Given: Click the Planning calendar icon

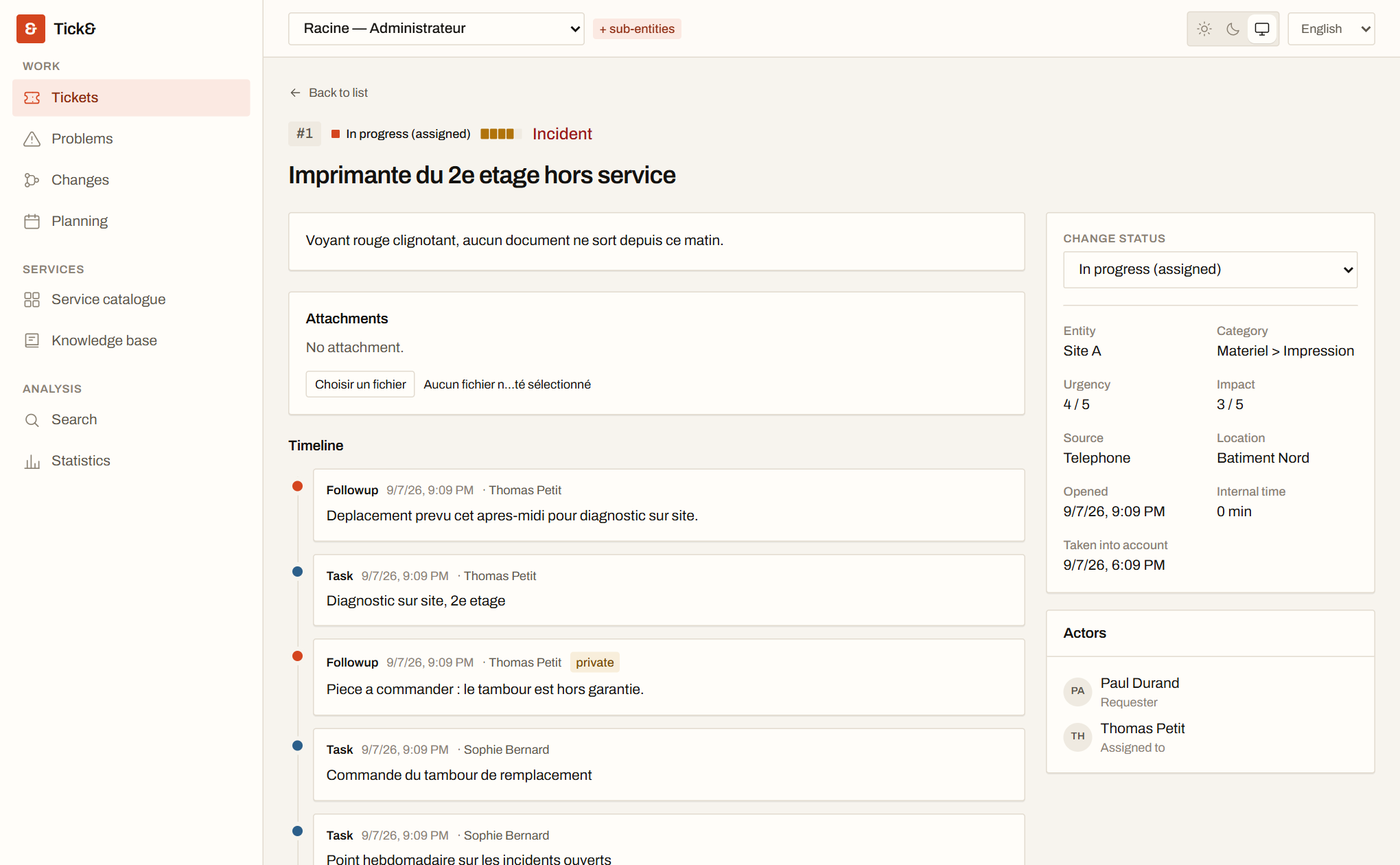Looking at the screenshot, I should click(x=32, y=221).
